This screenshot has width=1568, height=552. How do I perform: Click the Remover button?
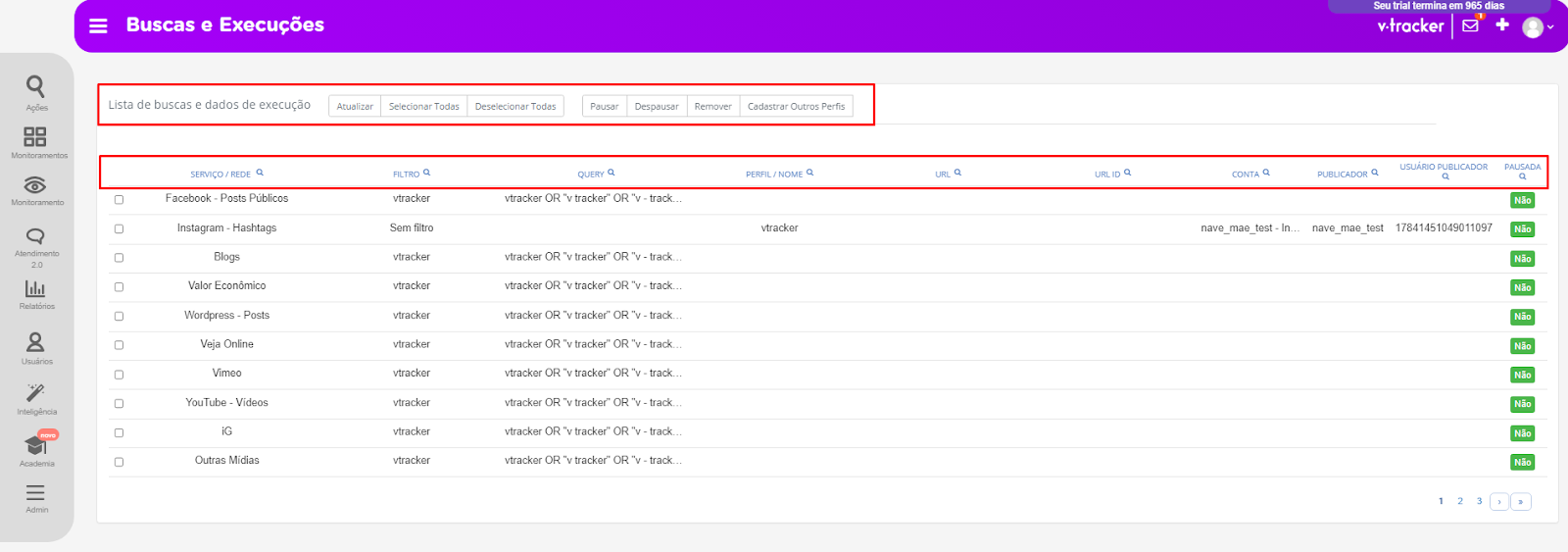click(713, 106)
